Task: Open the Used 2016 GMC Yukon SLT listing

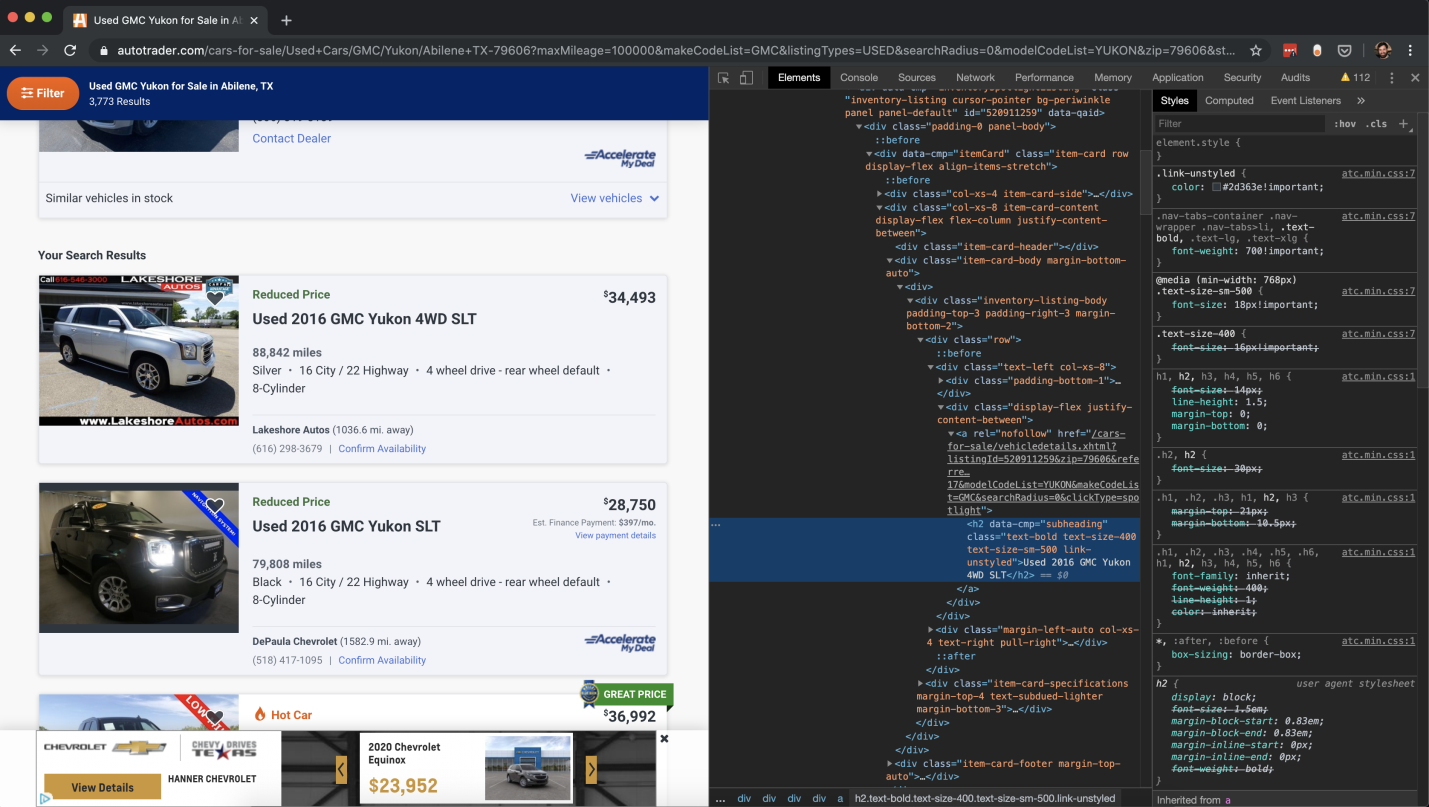Action: [346, 526]
